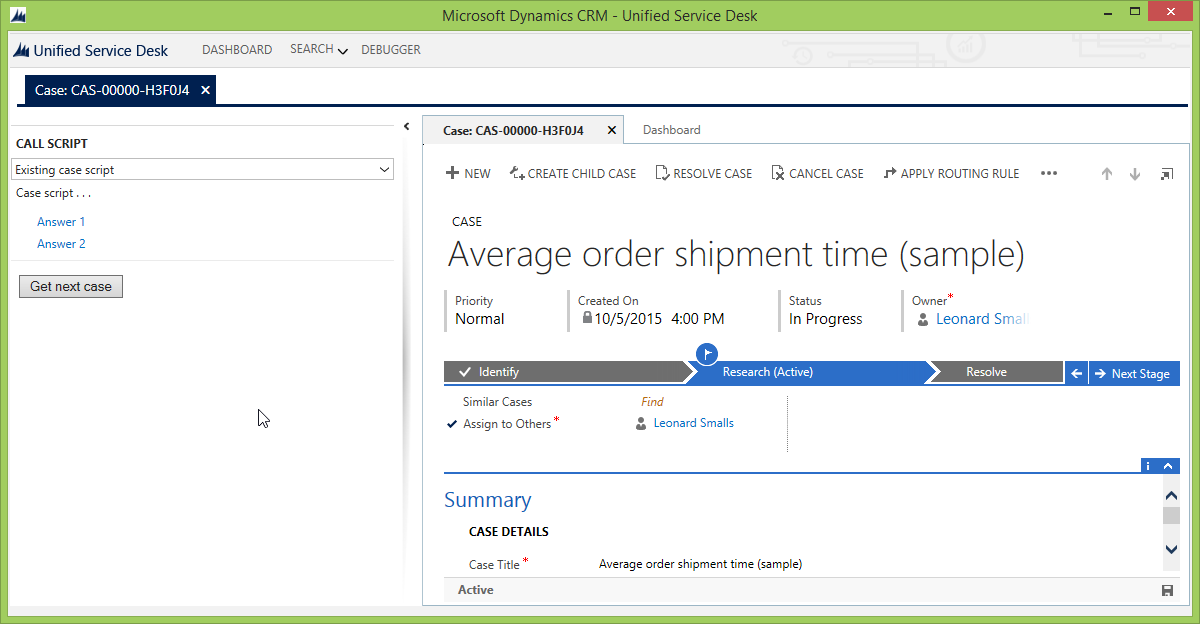
Task: Switch to the inner Dashboard tab
Action: [x=671, y=130]
